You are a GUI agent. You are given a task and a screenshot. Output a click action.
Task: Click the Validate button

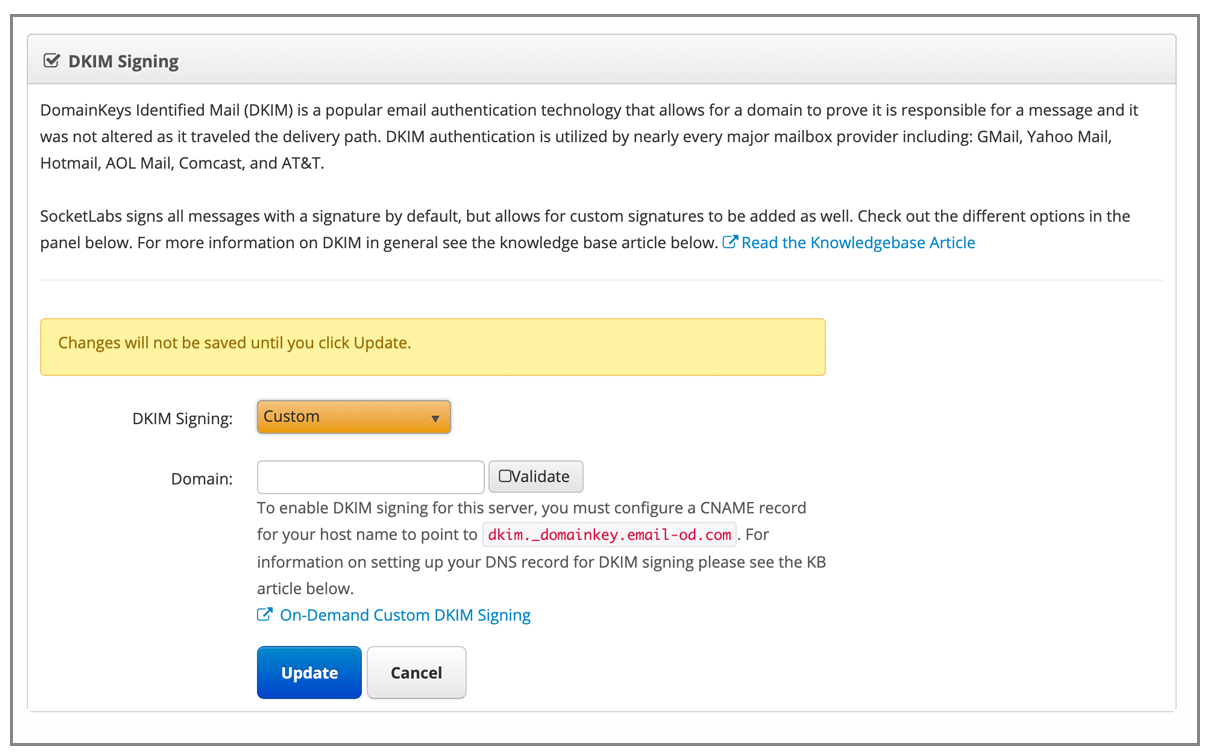pyautogui.click(x=536, y=477)
